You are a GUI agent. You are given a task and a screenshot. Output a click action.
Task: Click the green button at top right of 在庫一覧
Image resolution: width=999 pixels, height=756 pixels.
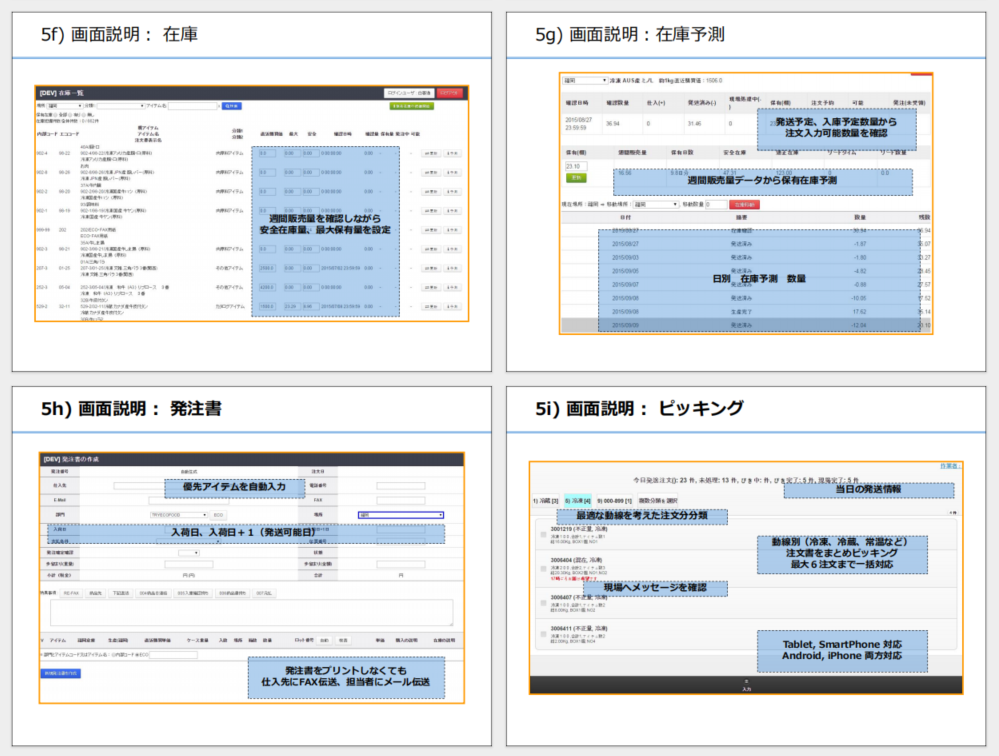tap(412, 106)
